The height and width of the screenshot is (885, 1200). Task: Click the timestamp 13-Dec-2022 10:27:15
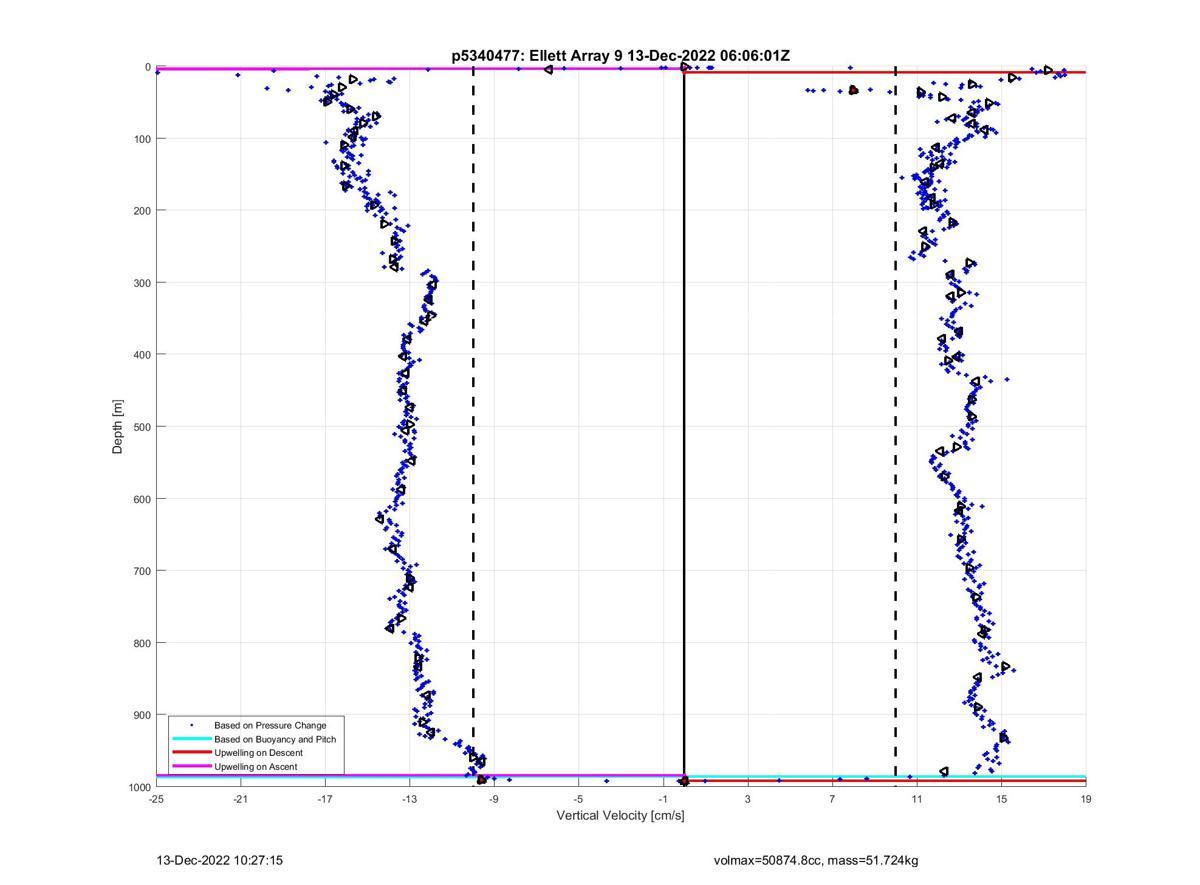click(x=220, y=860)
